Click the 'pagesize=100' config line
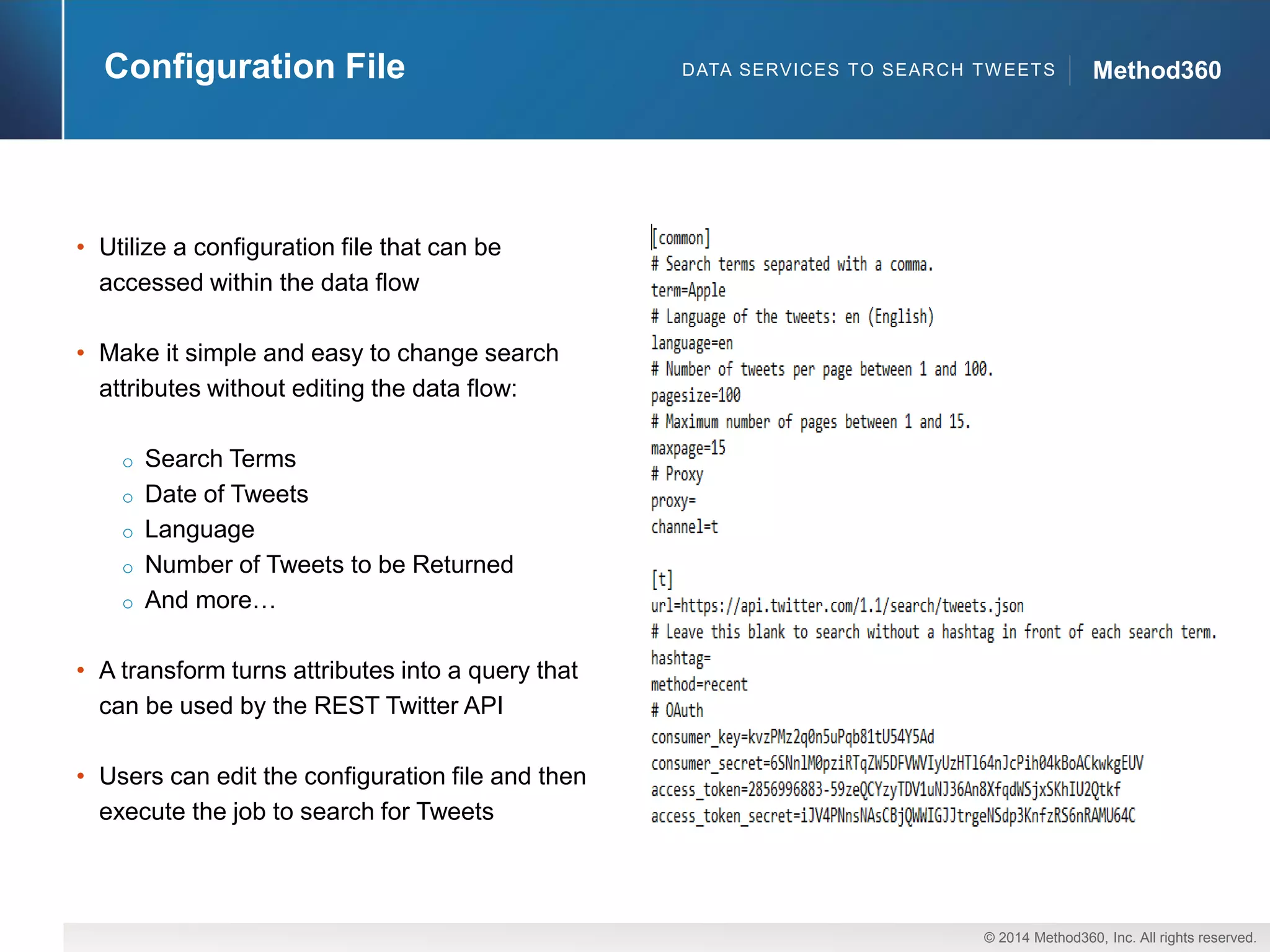1270x952 pixels. click(x=696, y=395)
